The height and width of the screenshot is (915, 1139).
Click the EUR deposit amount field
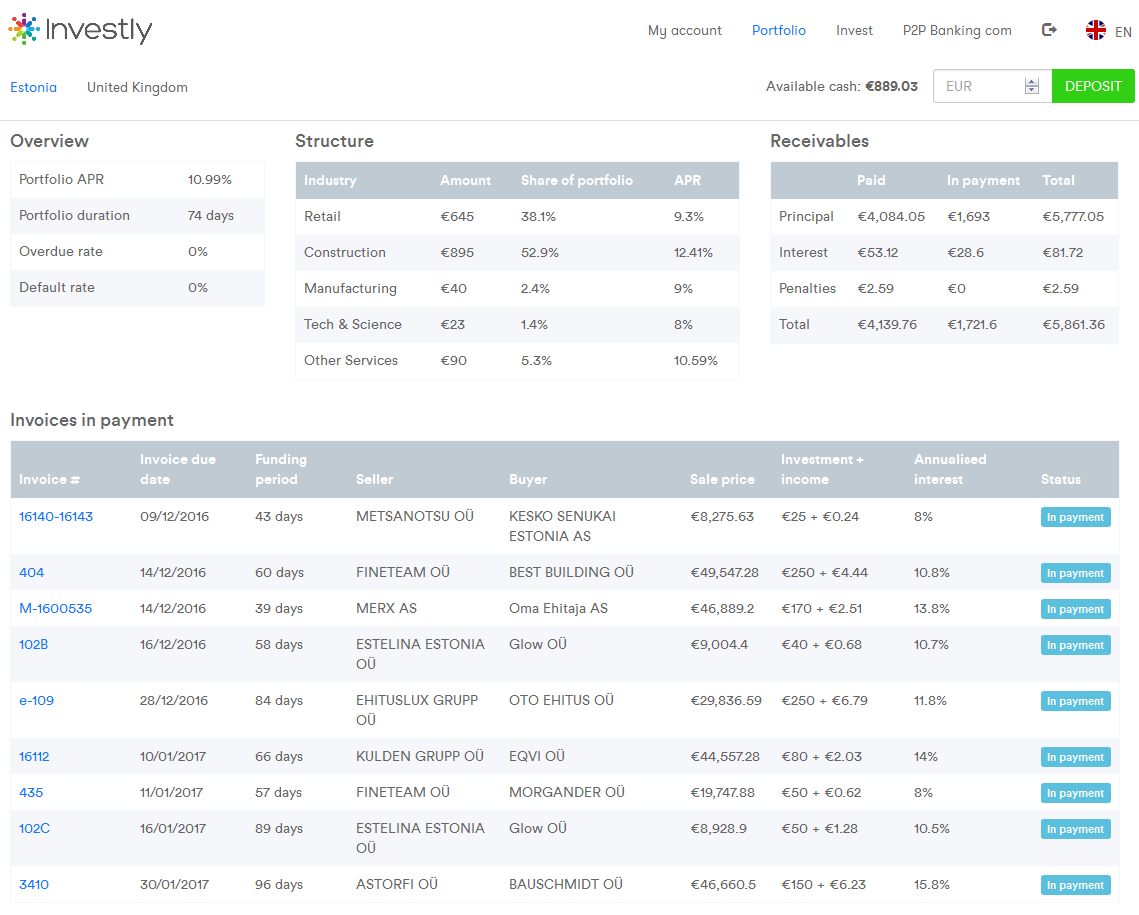click(992, 86)
